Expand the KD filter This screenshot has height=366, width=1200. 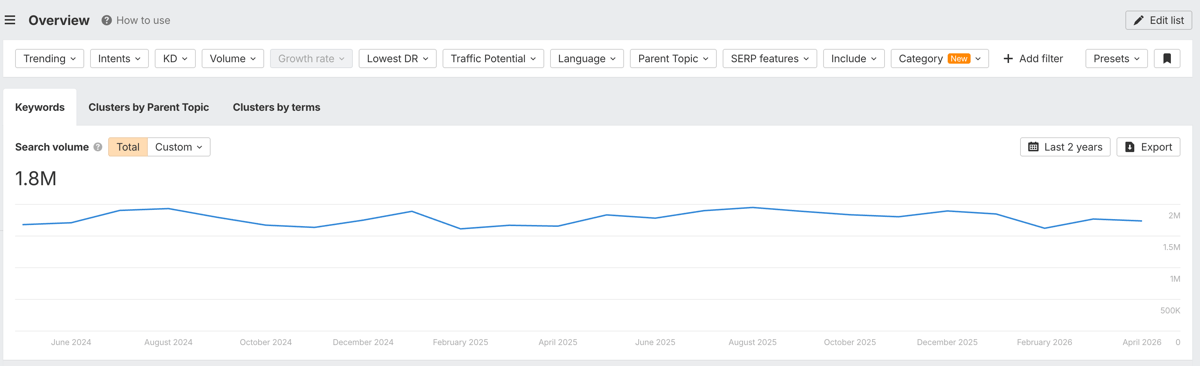(x=175, y=59)
